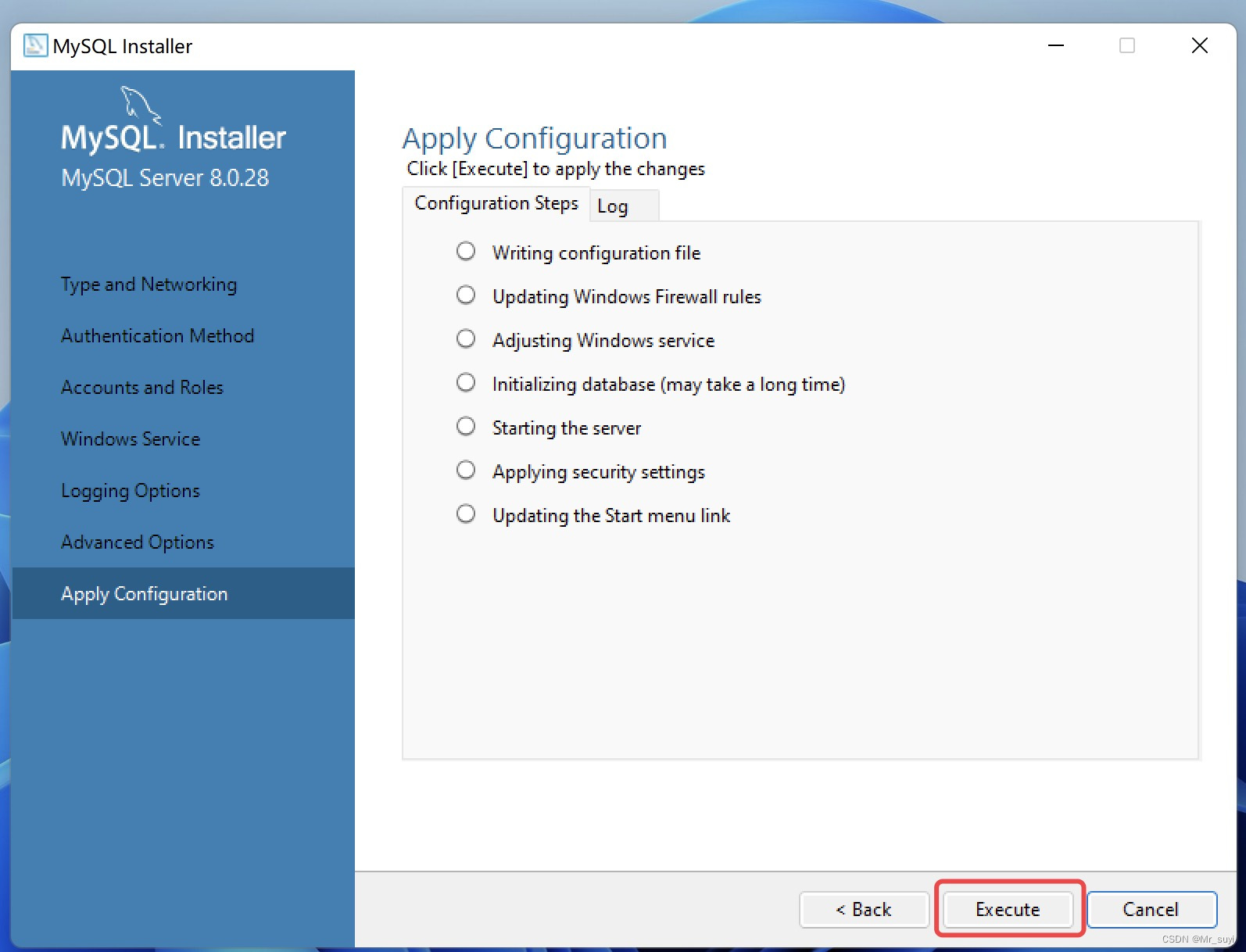Open the Authentication Method step

pyautogui.click(x=157, y=336)
